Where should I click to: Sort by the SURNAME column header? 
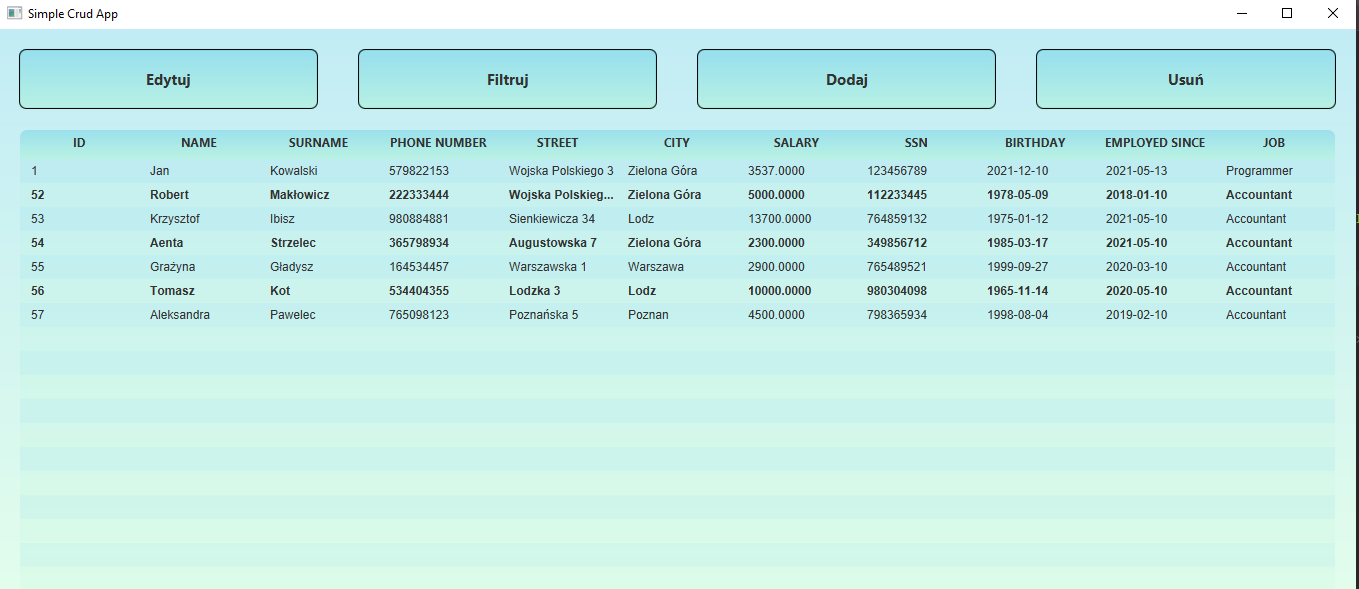[x=318, y=142]
